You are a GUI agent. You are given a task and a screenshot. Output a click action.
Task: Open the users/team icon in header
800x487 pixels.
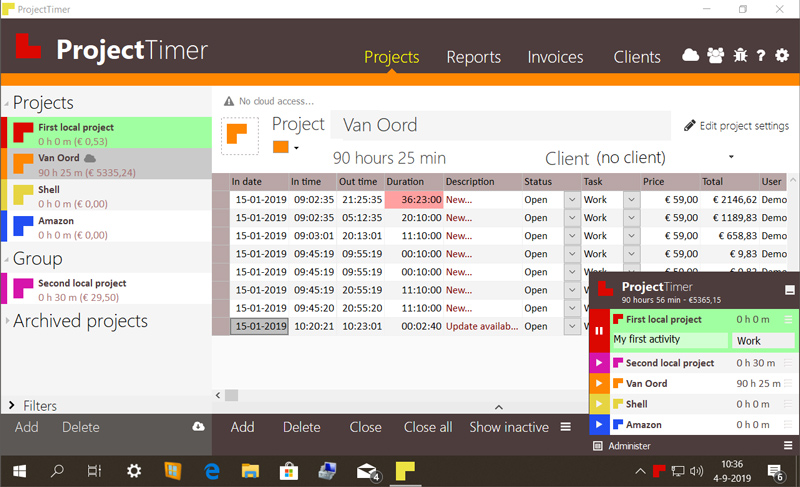coord(715,55)
